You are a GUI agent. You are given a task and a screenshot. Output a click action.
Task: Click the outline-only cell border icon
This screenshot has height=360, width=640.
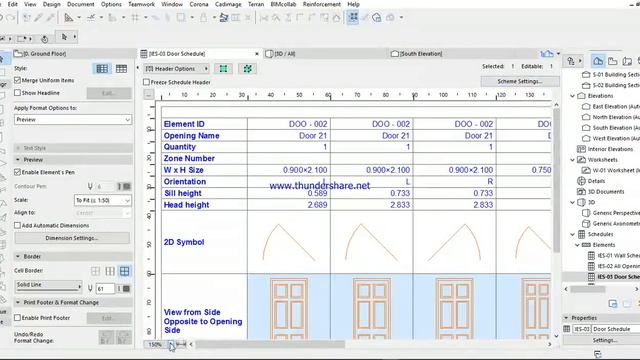pyautogui.click(x=96, y=271)
